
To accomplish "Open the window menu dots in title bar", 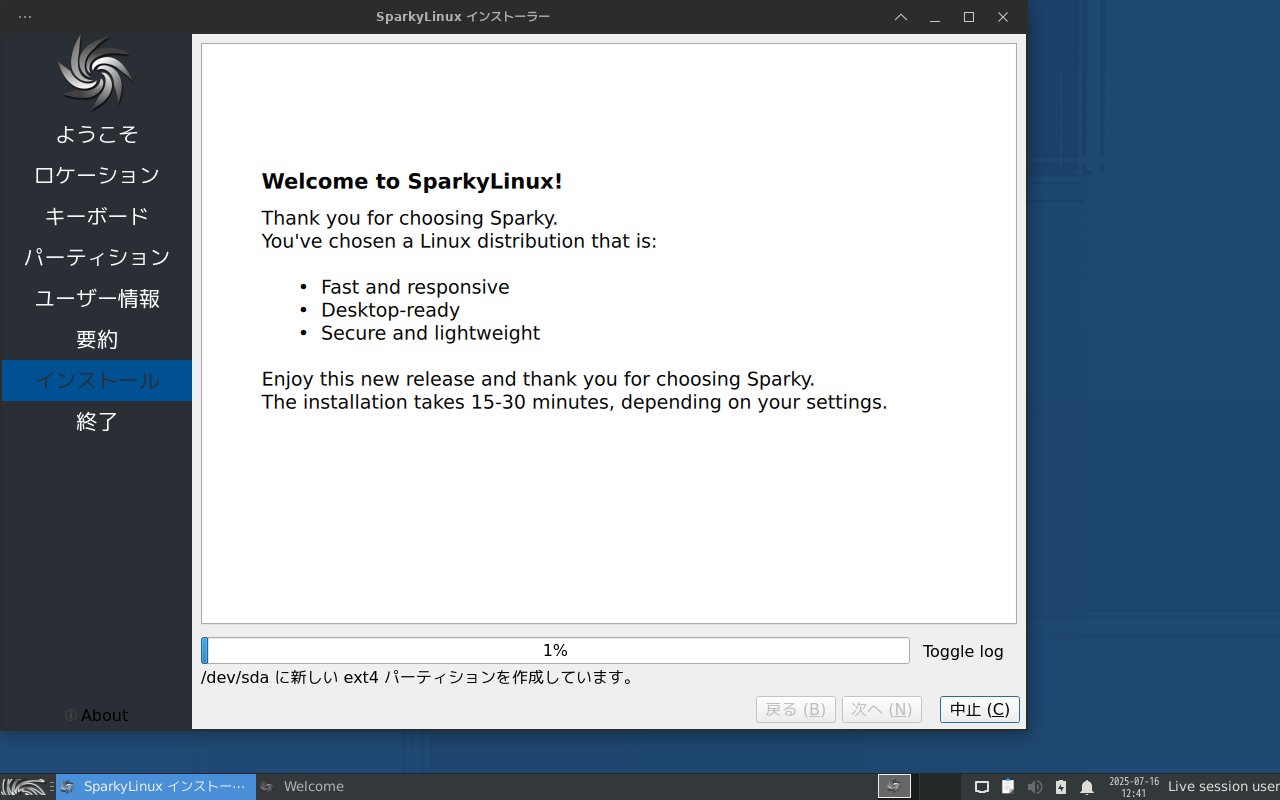I will point(25,17).
